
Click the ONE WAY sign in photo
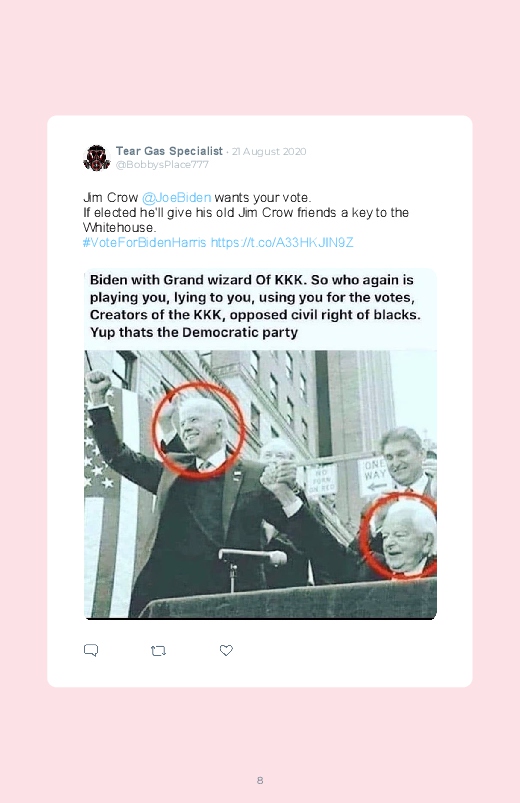click(x=373, y=476)
